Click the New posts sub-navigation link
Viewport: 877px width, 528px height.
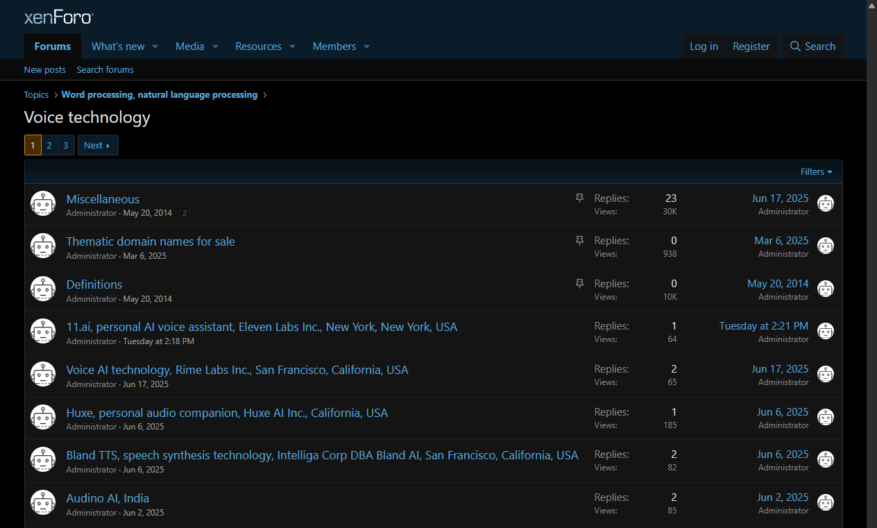coord(45,70)
